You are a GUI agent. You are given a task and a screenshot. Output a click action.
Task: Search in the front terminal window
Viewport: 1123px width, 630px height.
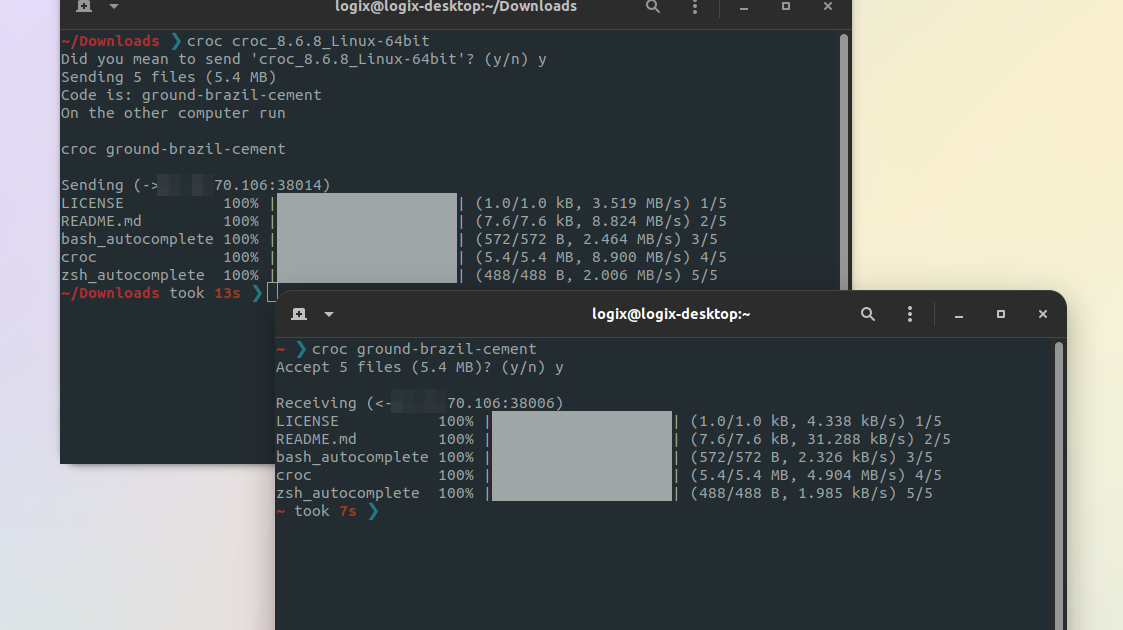tap(867, 314)
